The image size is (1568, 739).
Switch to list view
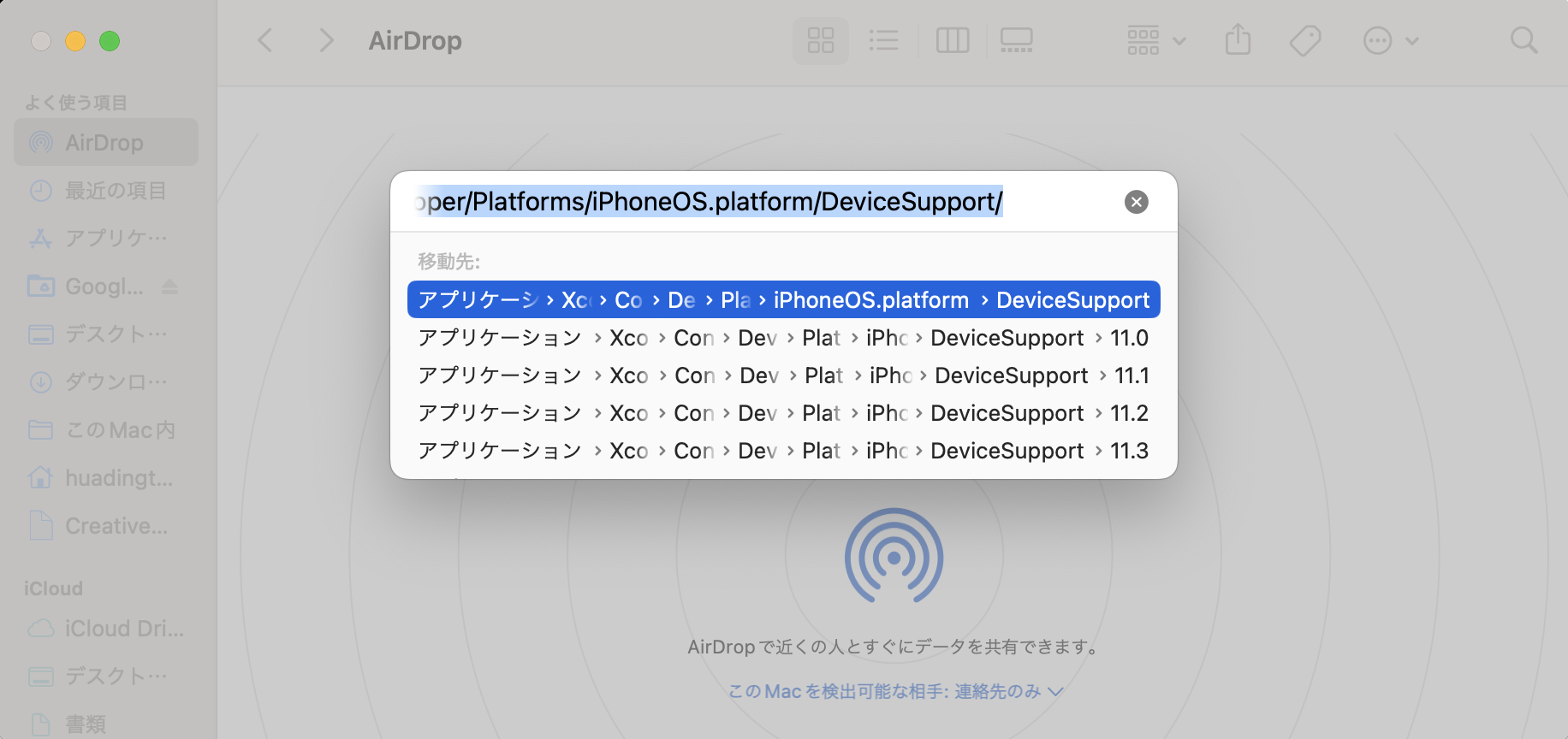tap(883, 40)
